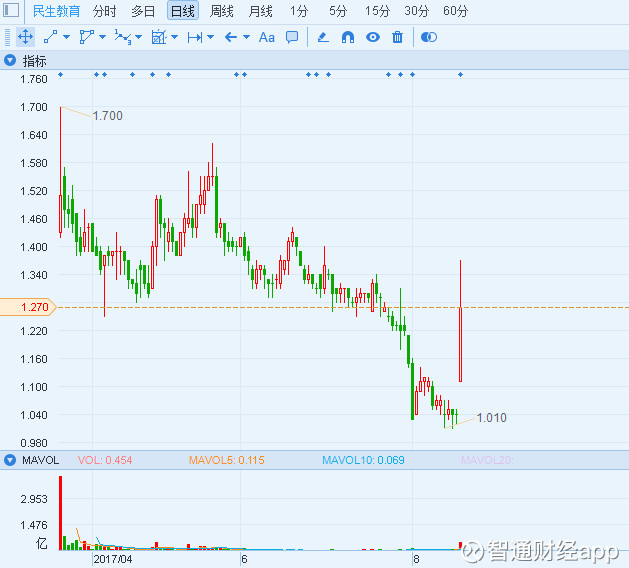Select the range measurement tool

tap(195, 38)
